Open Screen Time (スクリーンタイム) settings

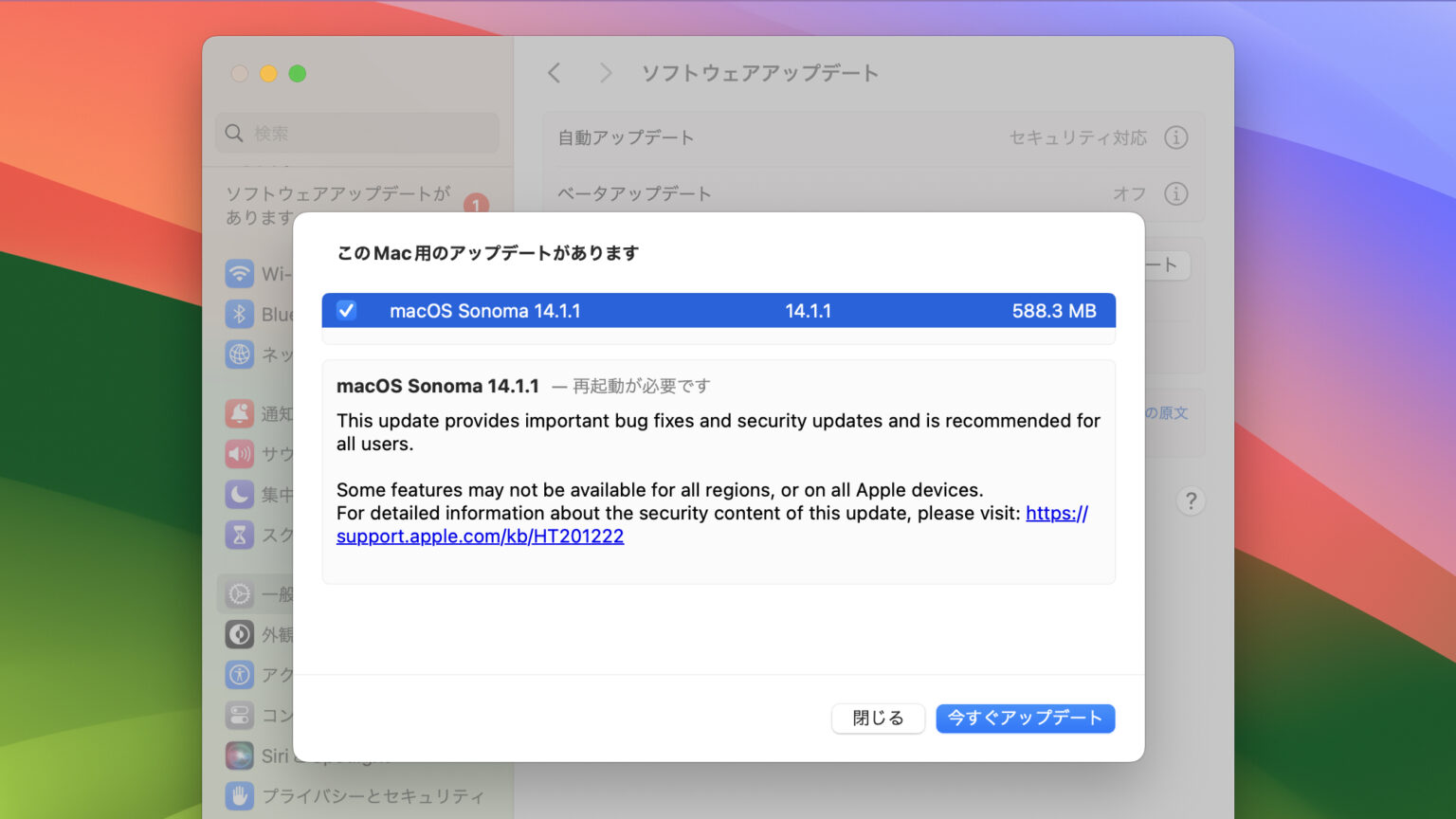pyautogui.click(x=240, y=535)
